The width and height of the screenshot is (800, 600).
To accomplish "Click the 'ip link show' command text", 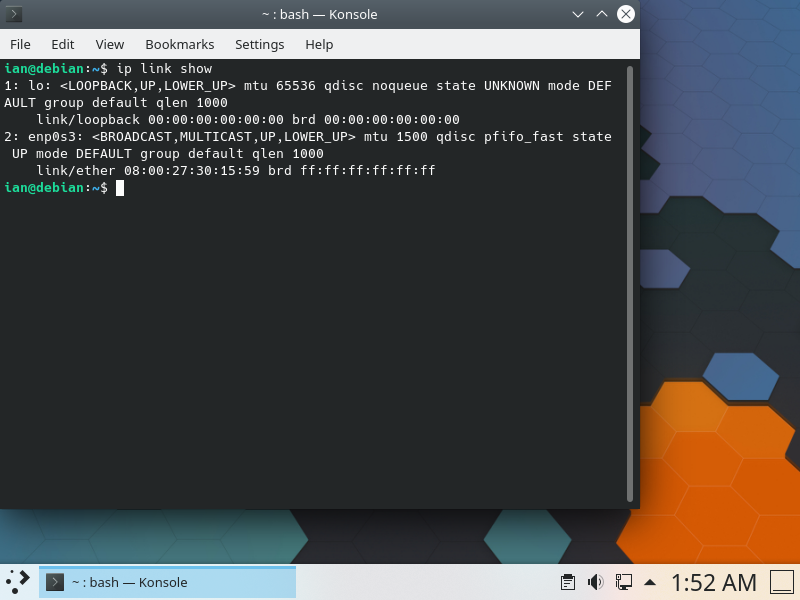I will 164,69.
